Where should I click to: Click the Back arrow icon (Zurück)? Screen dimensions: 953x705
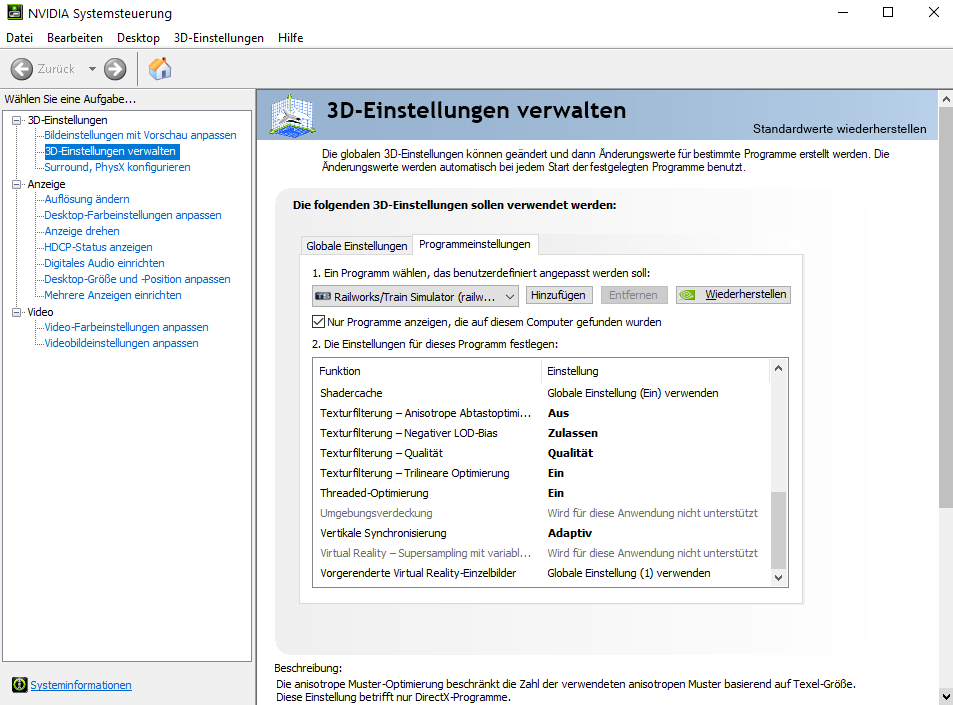[22, 69]
